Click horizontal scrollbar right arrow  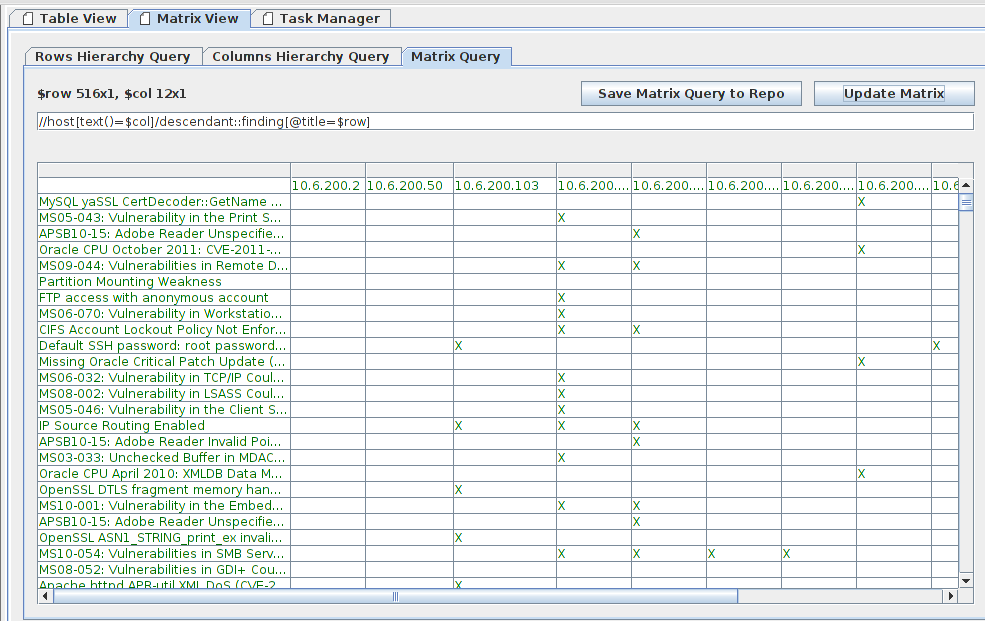(950, 596)
